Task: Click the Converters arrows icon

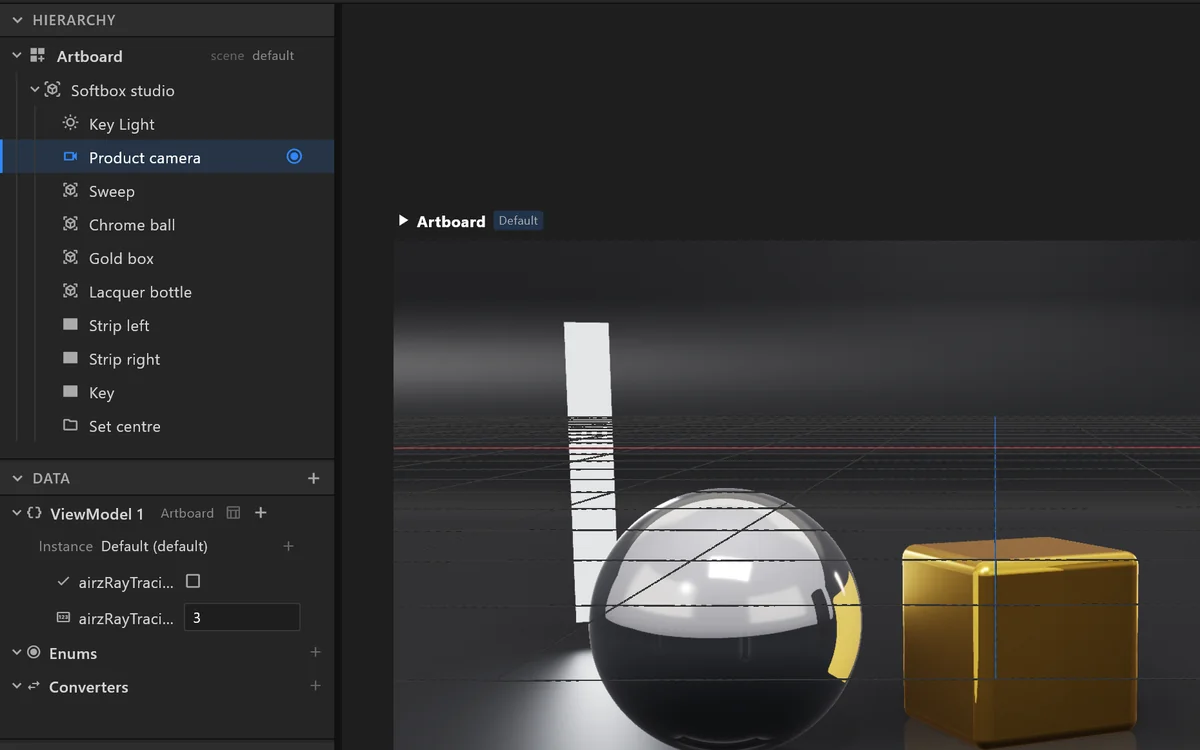Action: [x=34, y=686]
